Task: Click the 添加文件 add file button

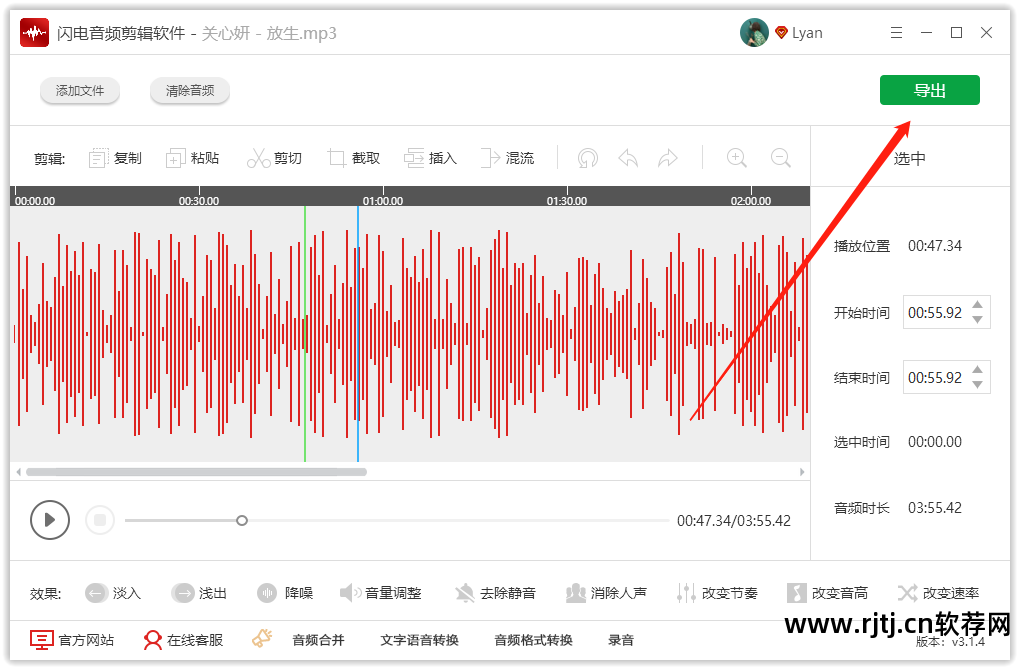Action: coord(80,90)
